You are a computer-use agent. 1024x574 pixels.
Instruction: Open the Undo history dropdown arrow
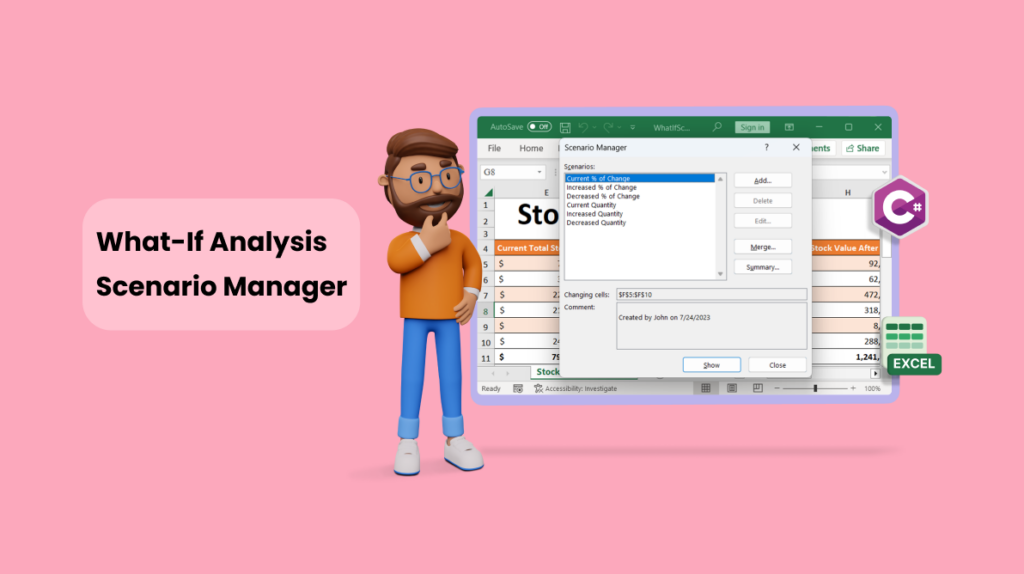pyautogui.click(x=594, y=127)
